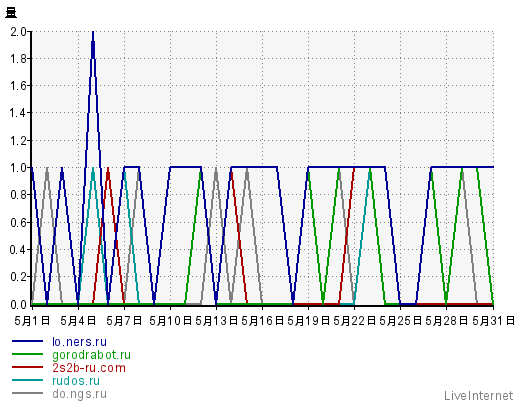The height and width of the screenshot is (405, 520).
Task: Click the lo.ners.ru legend label
Action: [x=79, y=342]
